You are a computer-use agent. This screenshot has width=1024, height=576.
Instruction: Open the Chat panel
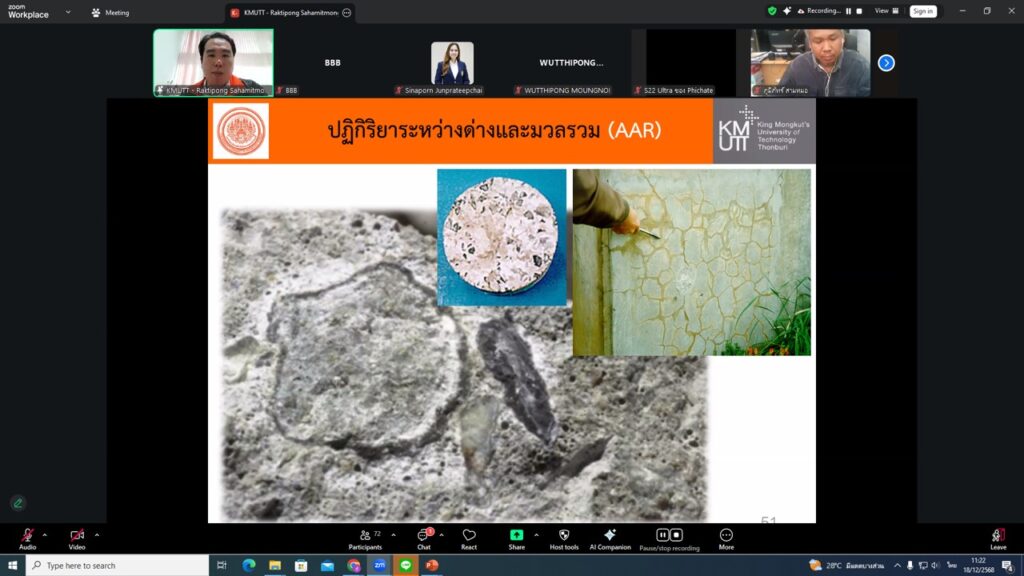(x=423, y=536)
